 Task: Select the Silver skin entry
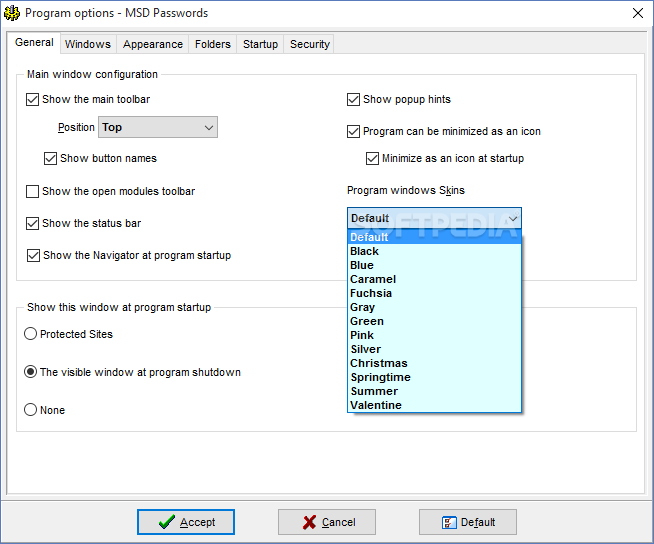[434, 349]
